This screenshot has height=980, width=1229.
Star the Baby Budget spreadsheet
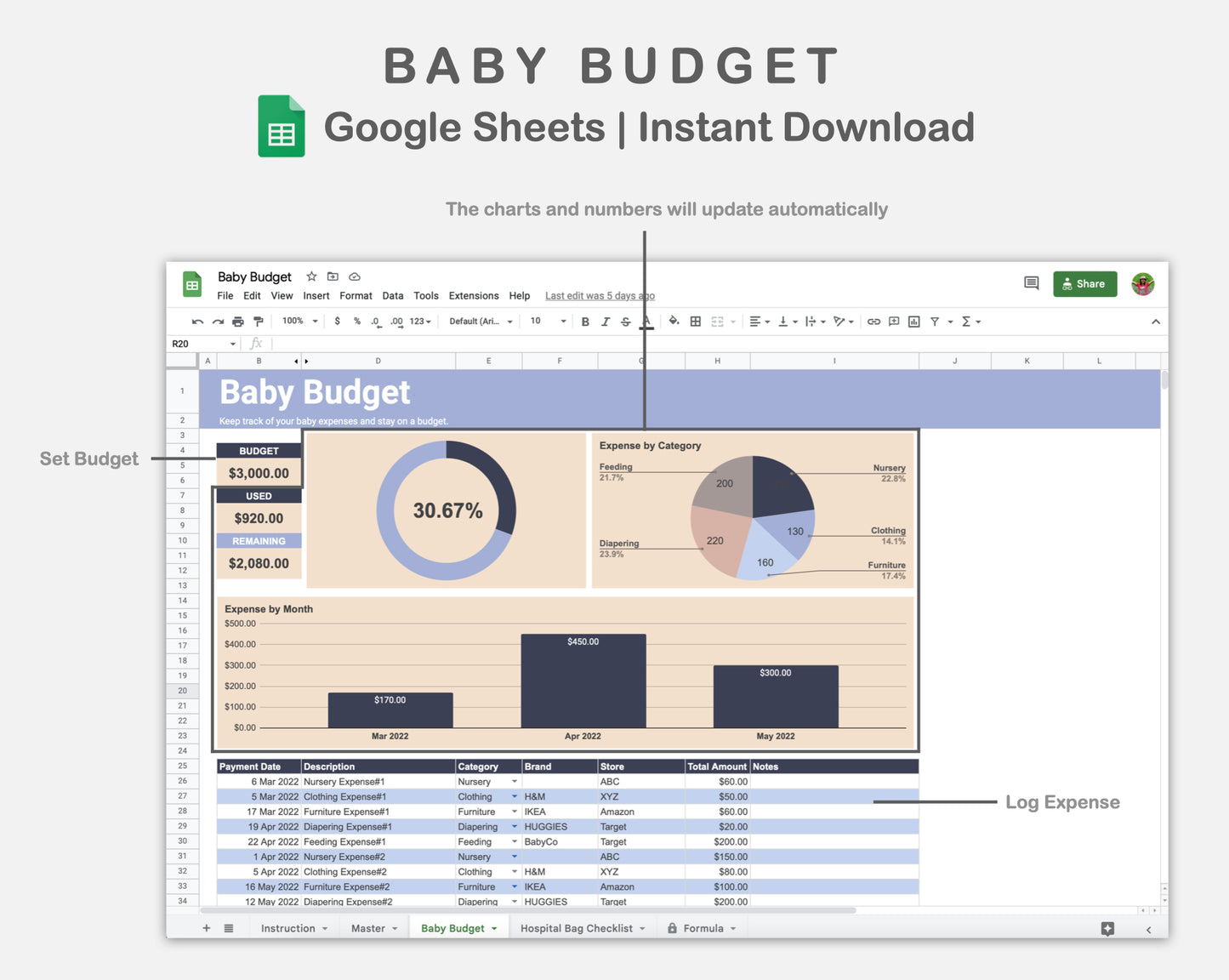[310, 276]
